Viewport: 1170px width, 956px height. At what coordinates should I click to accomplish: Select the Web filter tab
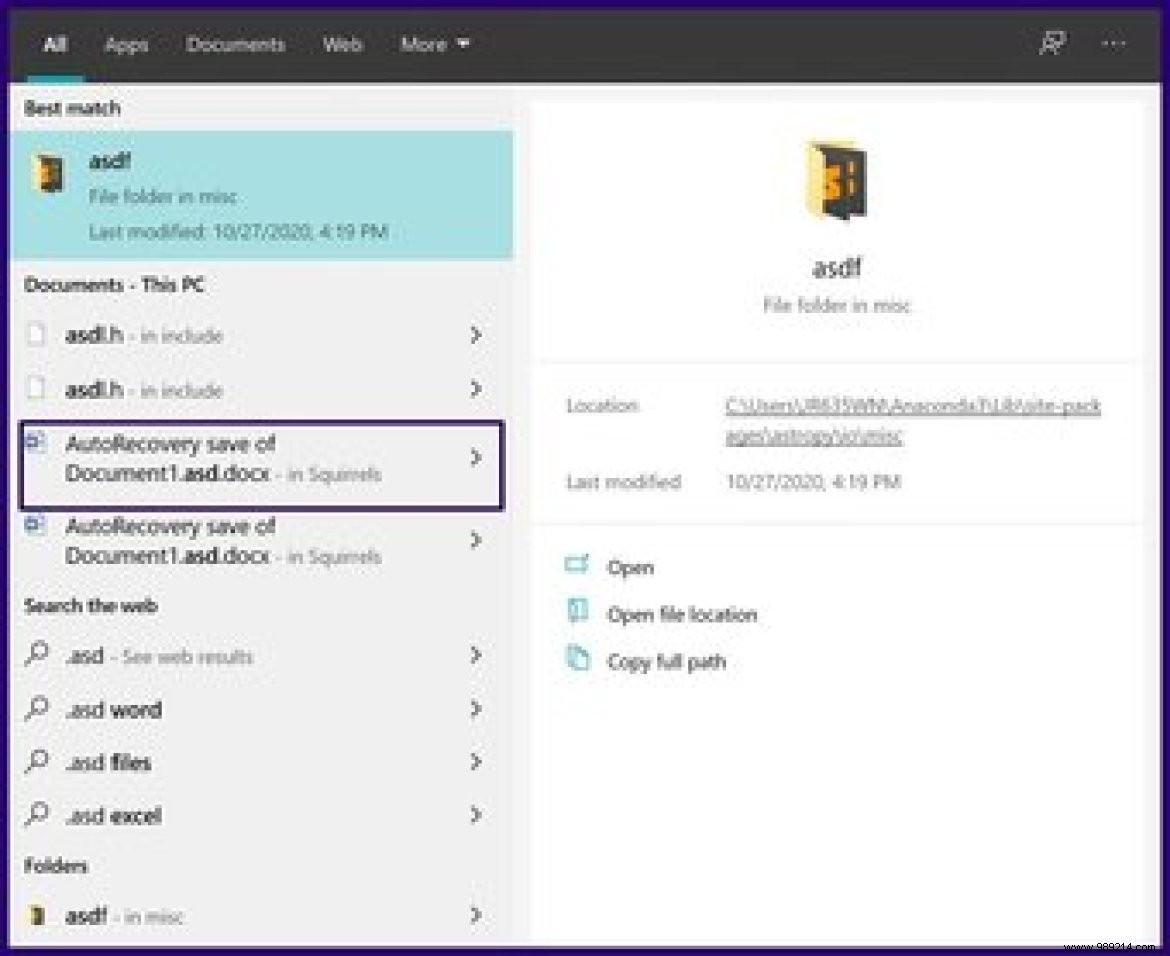tap(342, 45)
